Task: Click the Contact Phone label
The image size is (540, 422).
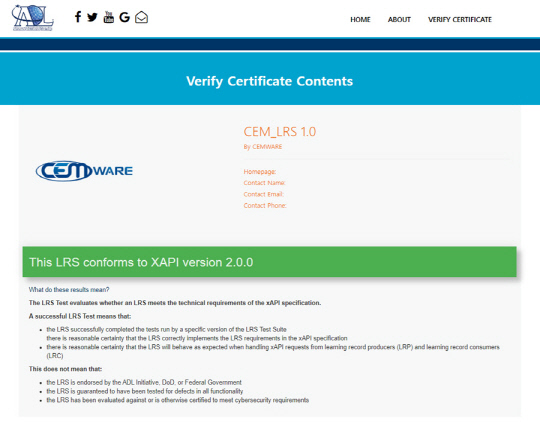Action: pyautogui.click(x=265, y=206)
